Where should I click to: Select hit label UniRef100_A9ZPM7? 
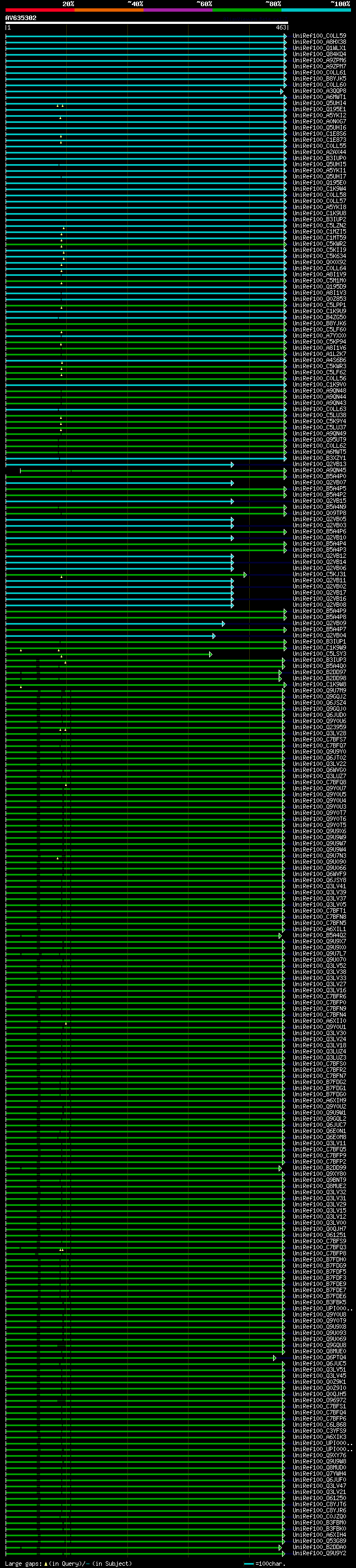click(319, 66)
